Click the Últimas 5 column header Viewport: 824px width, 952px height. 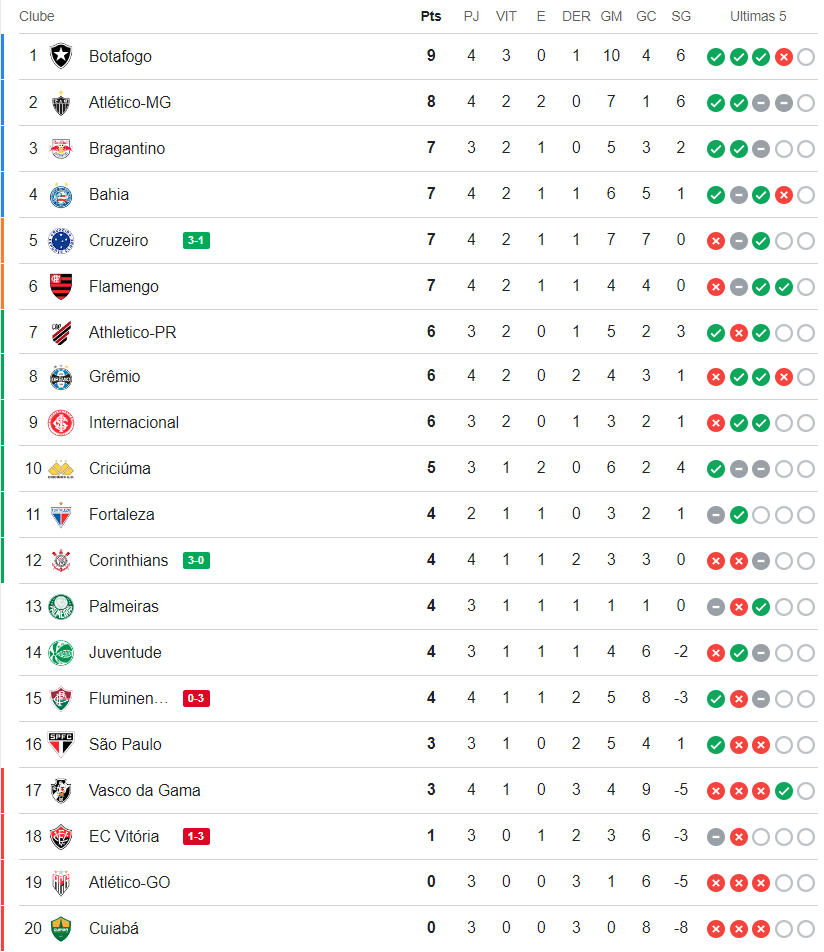click(758, 16)
